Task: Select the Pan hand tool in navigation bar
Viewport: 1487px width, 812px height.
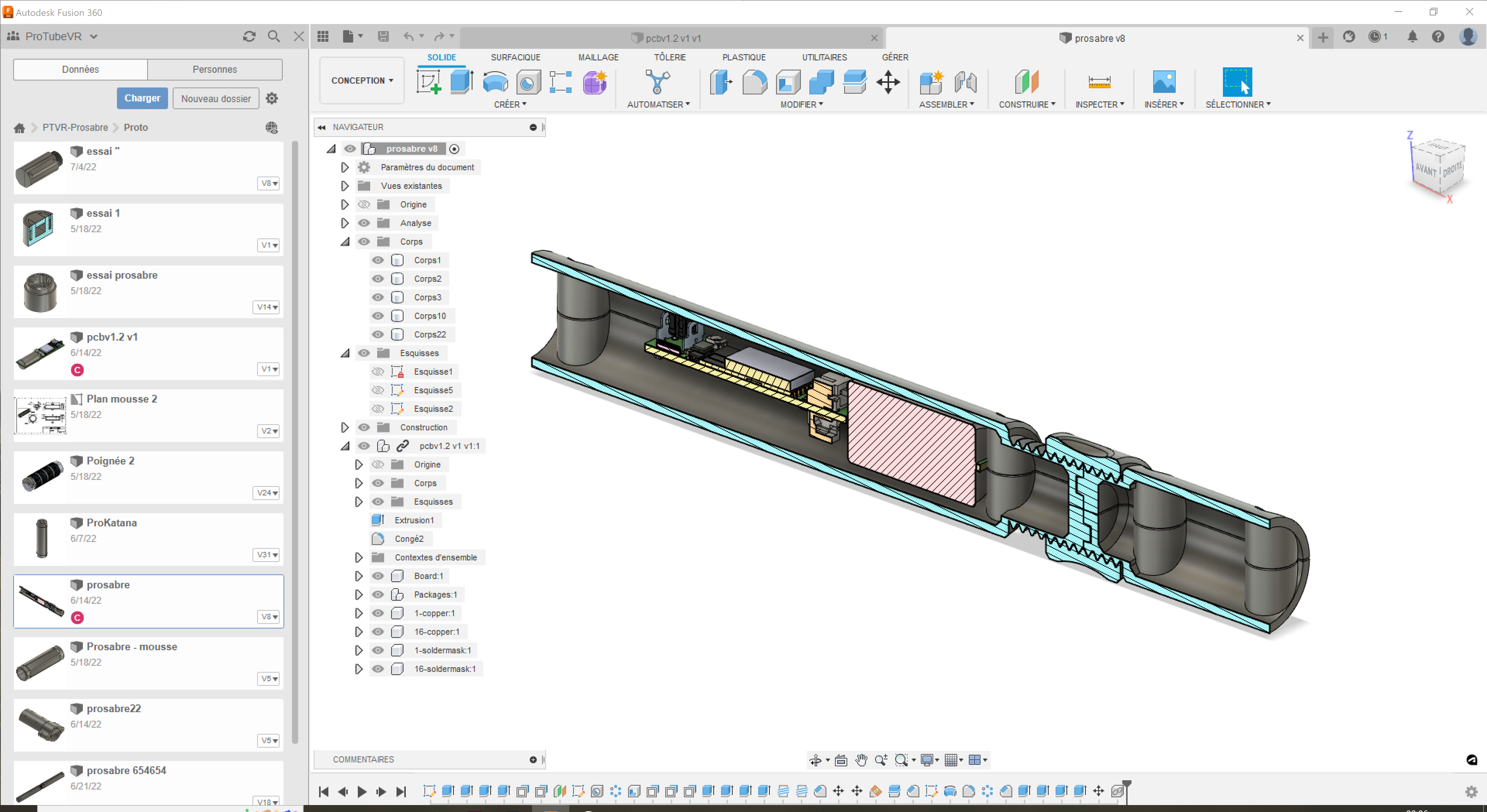Action: [861, 760]
